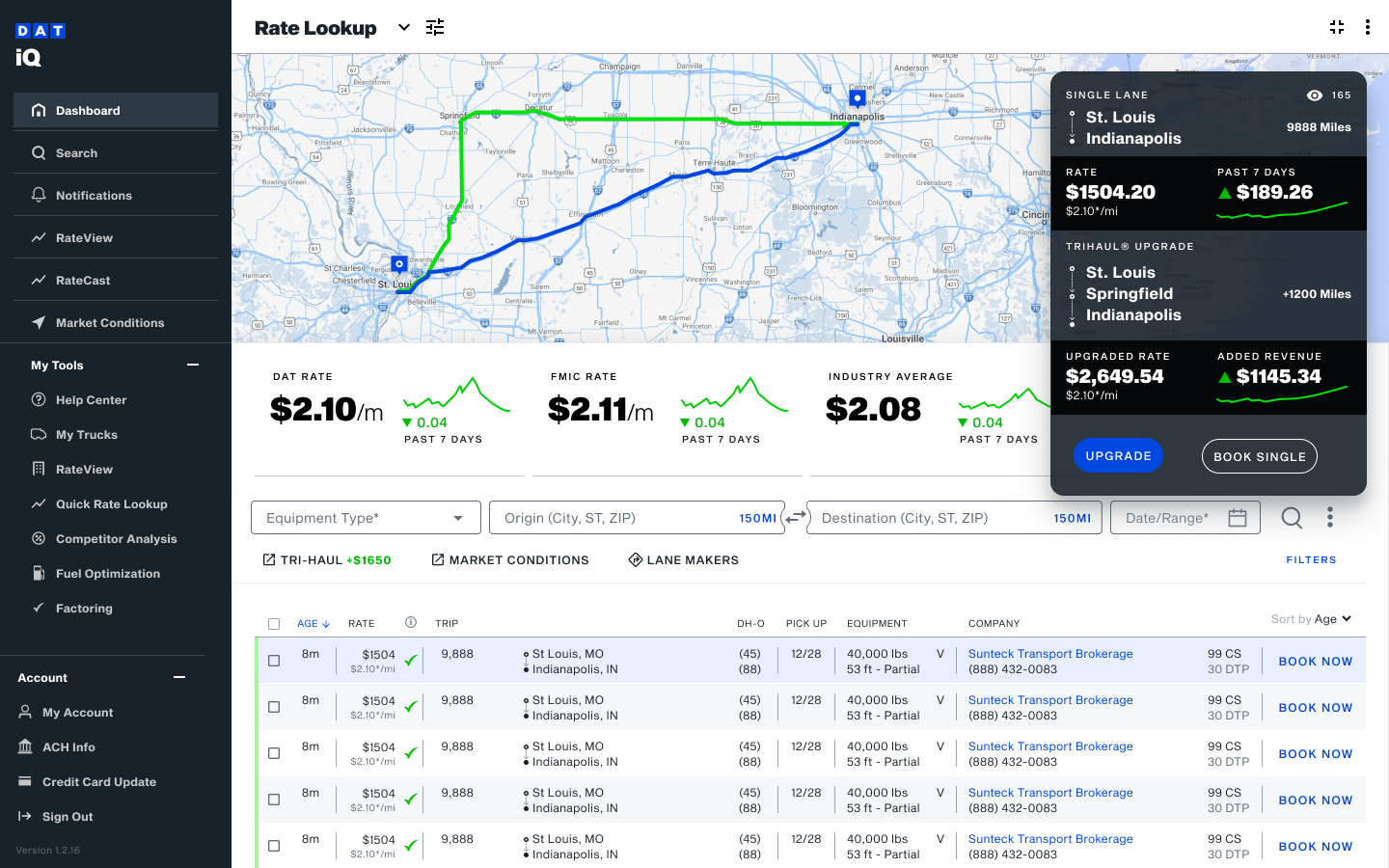Open Market Conditions in the sidebar
This screenshot has height=868, width=1389.
coord(109,323)
